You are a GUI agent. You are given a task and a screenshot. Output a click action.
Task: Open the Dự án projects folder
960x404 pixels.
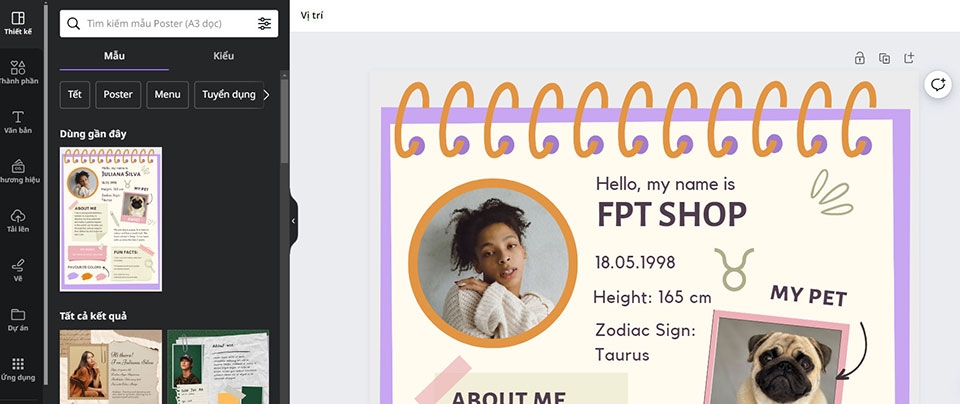tap(18, 320)
